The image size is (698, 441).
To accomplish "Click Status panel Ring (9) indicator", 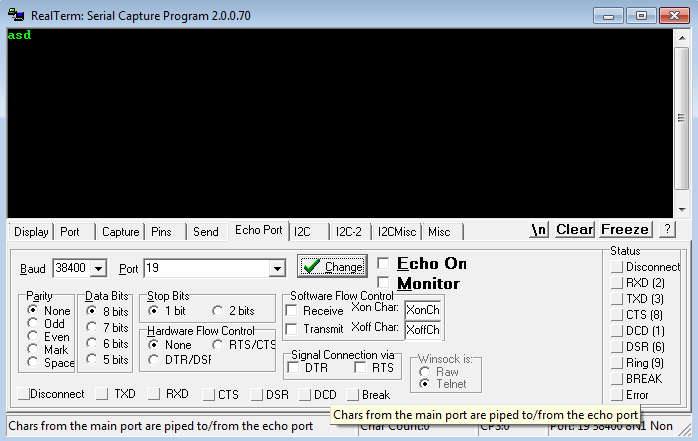I will (x=617, y=363).
